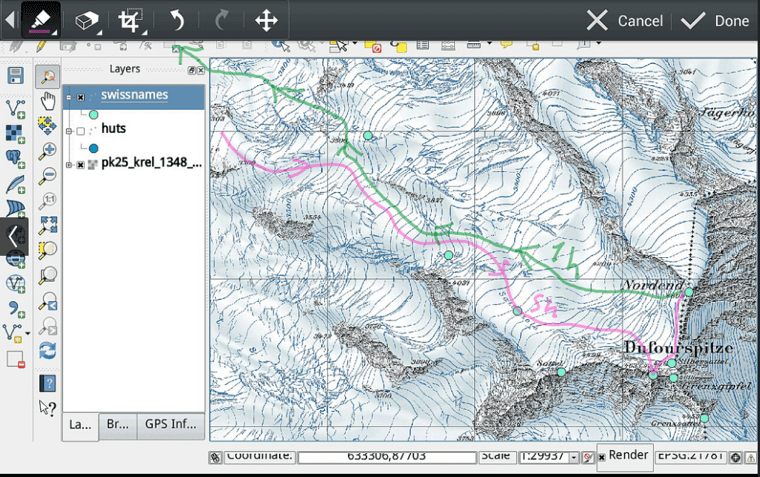
Task: Choose the crop tool
Action: [130, 20]
